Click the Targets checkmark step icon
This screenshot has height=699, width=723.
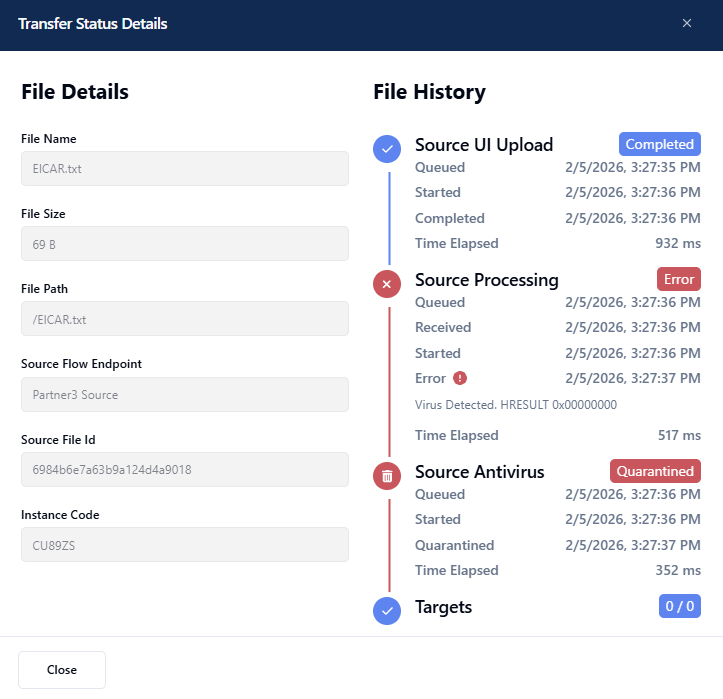(387, 610)
